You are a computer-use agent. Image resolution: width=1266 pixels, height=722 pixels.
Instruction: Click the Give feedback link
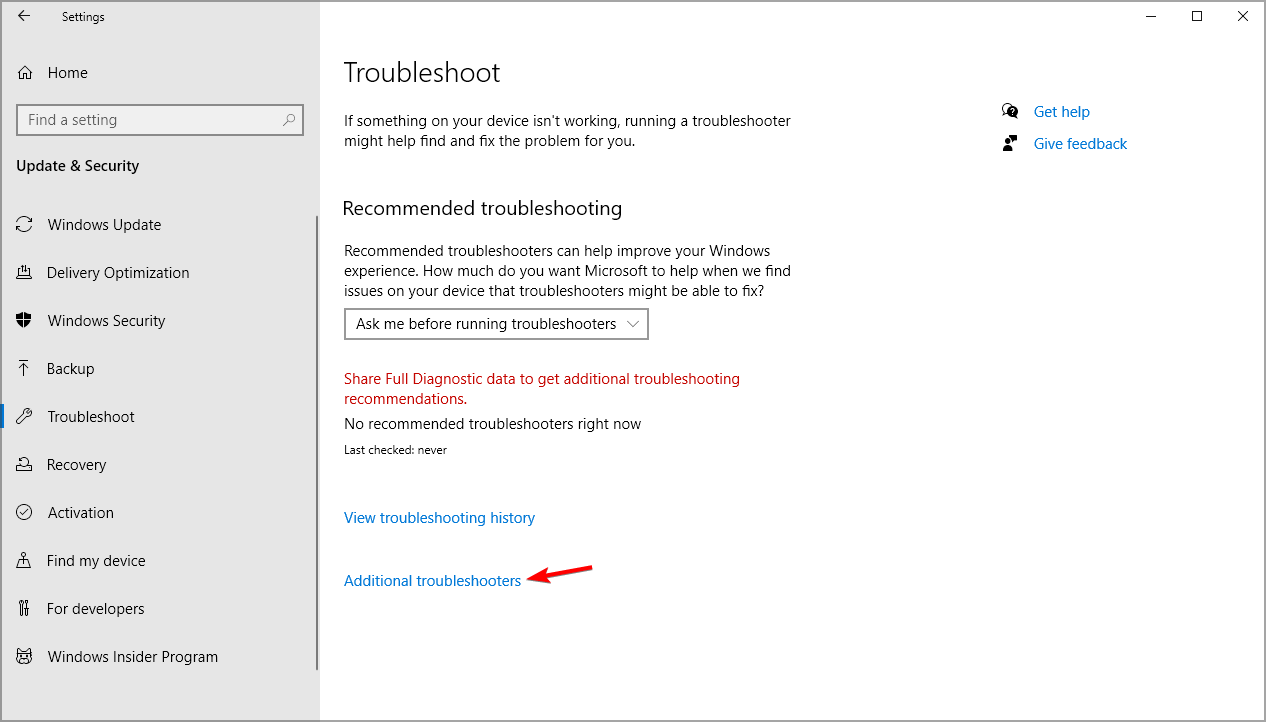(x=1080, y=144)
